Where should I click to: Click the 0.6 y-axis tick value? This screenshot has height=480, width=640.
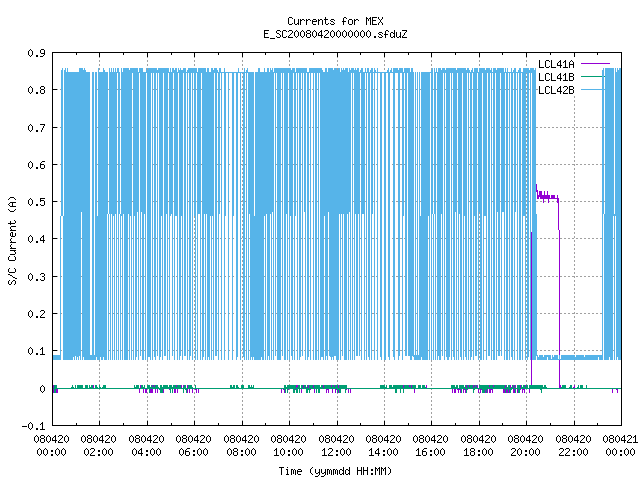37,165
